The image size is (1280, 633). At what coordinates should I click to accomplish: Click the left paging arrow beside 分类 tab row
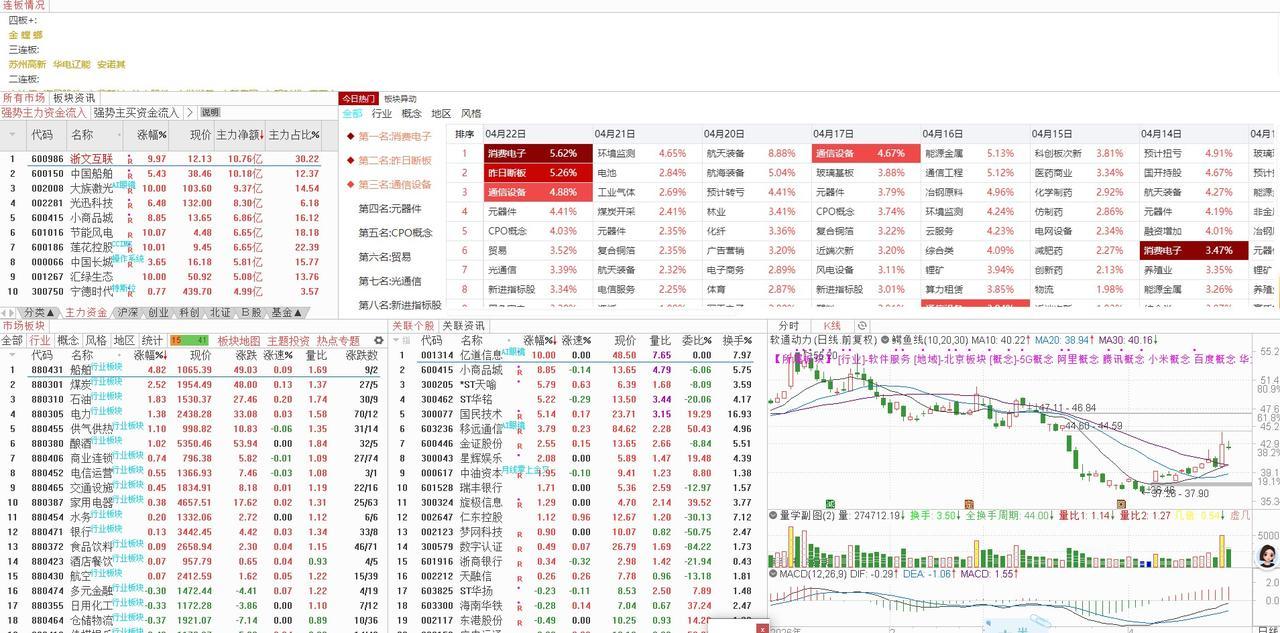coord(5,312)
